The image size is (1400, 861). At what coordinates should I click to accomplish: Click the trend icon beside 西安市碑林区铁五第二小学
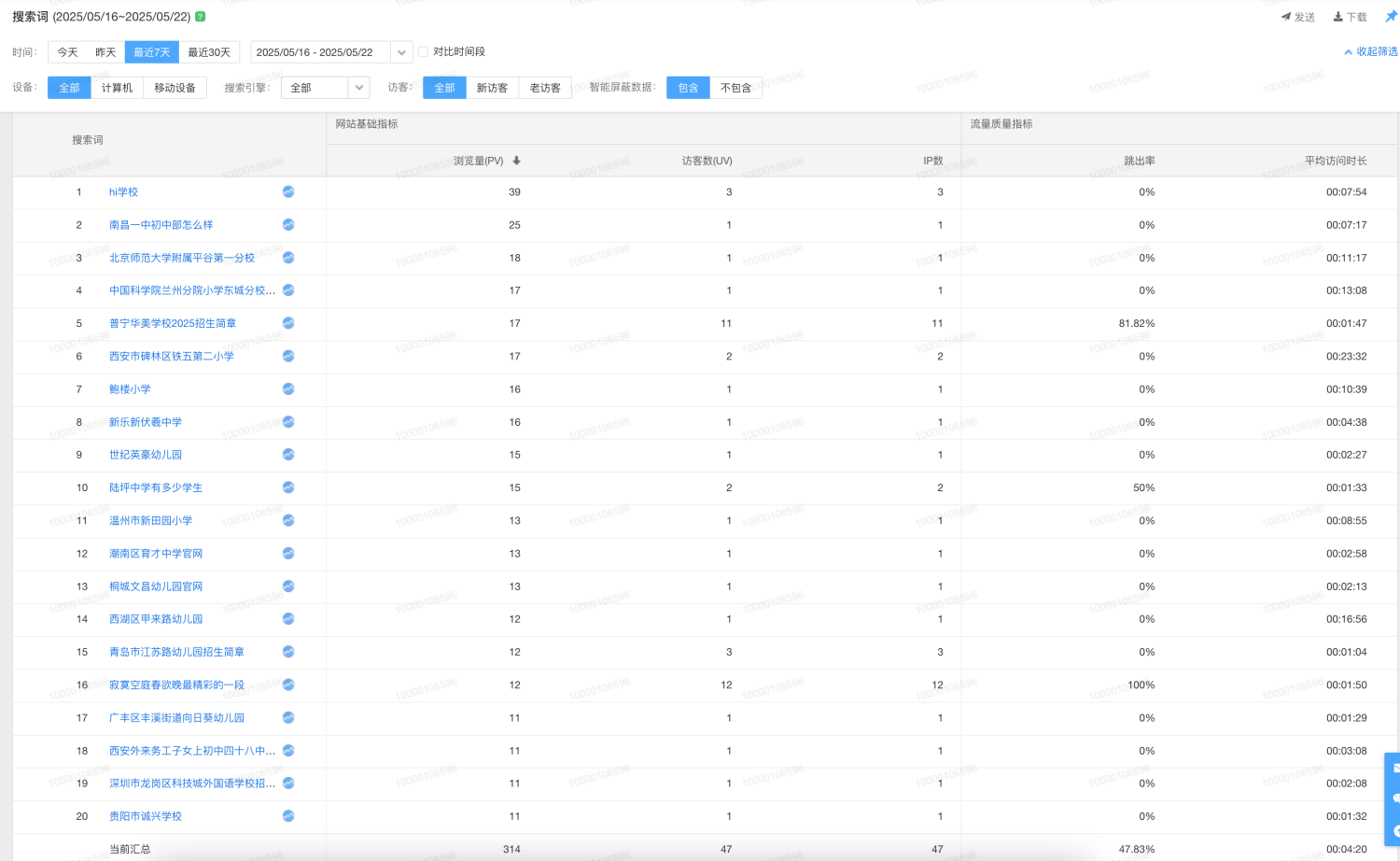point(288,356)
